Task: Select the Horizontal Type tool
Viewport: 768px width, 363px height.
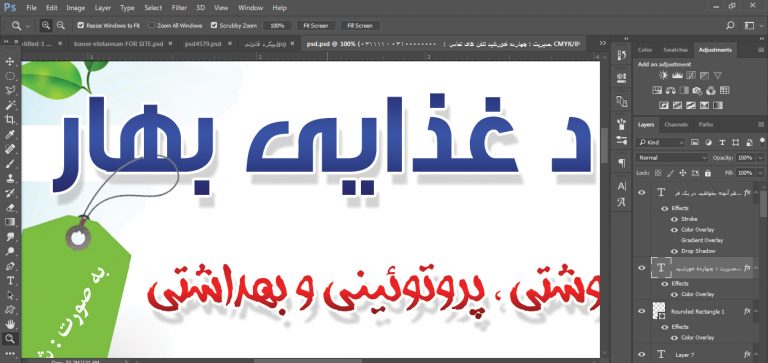Action: 10,281
